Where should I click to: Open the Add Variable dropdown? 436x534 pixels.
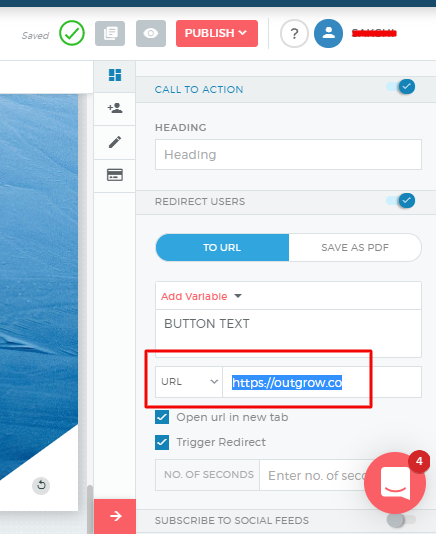pos(201,296)
